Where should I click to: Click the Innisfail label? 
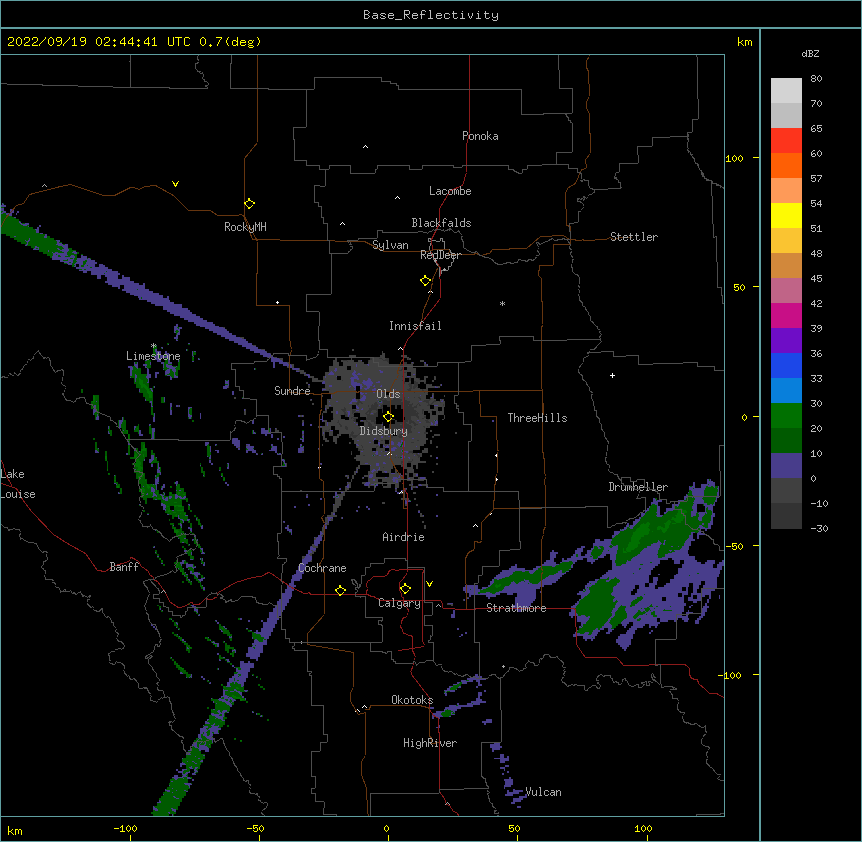pos(415,326)
